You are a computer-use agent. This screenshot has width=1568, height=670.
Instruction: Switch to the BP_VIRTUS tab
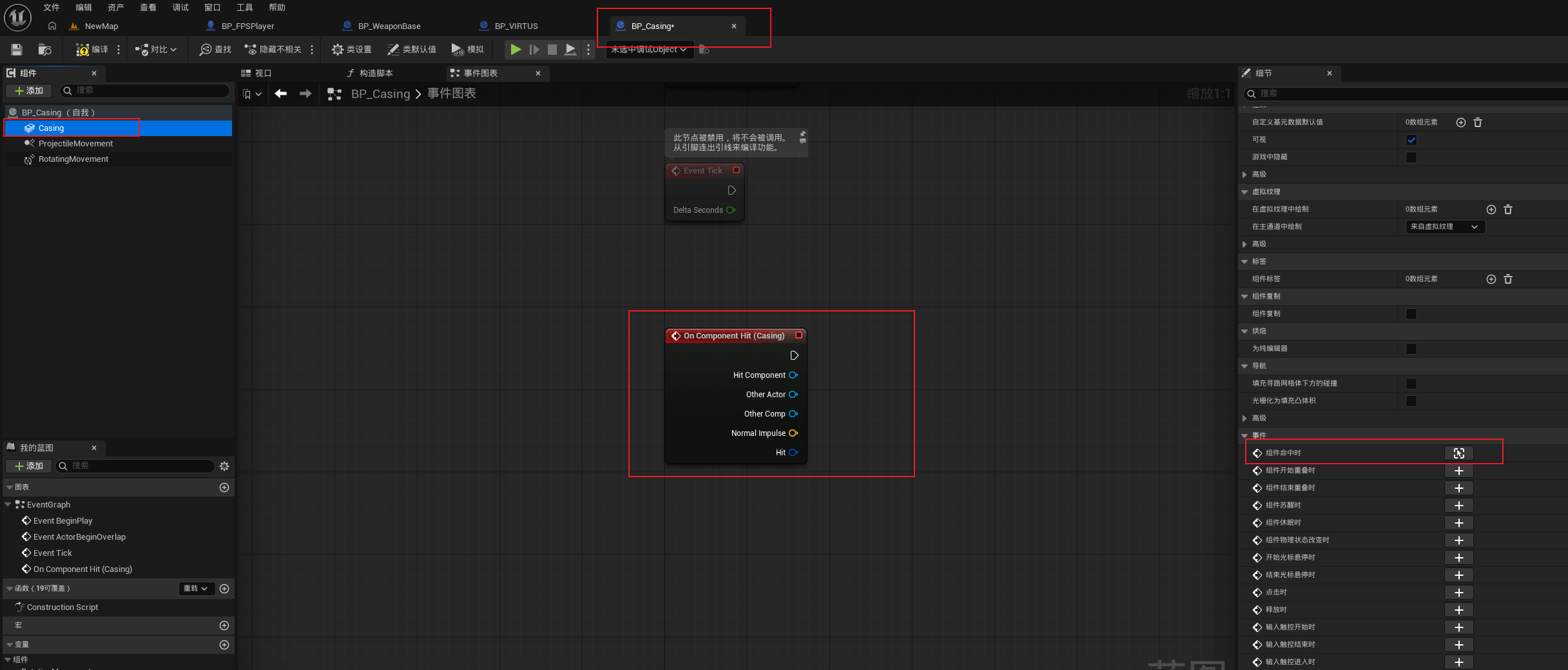click(516, 26)
